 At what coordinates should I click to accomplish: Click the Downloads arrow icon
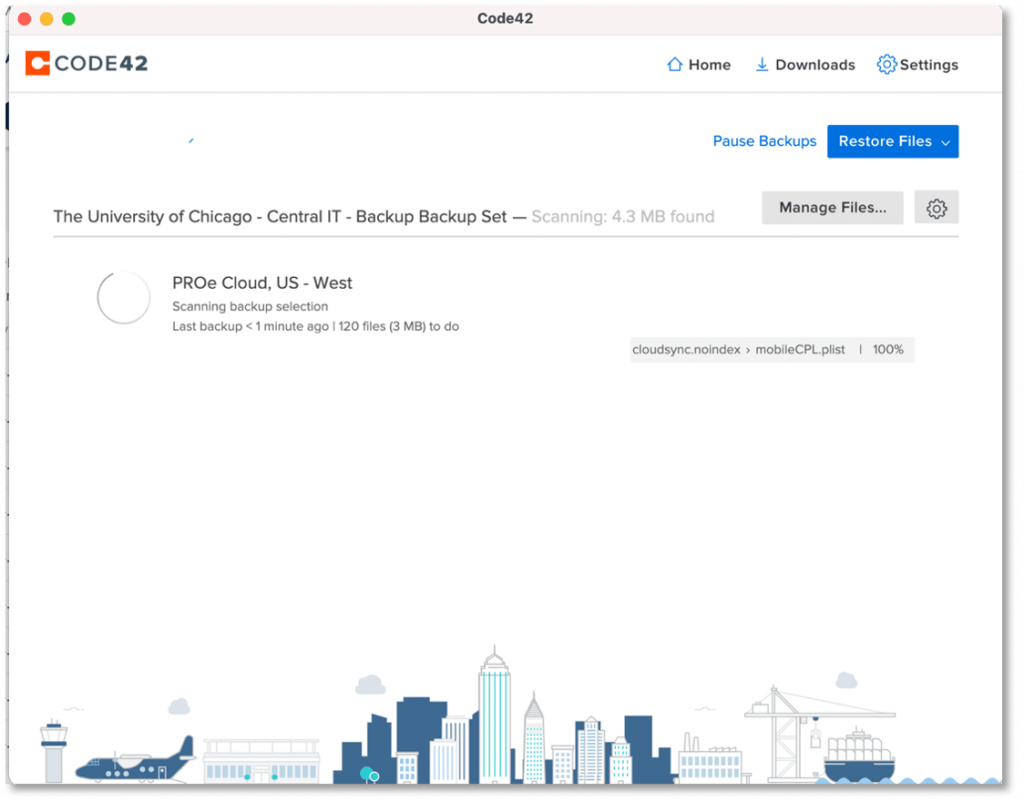[x=761, y=65]
